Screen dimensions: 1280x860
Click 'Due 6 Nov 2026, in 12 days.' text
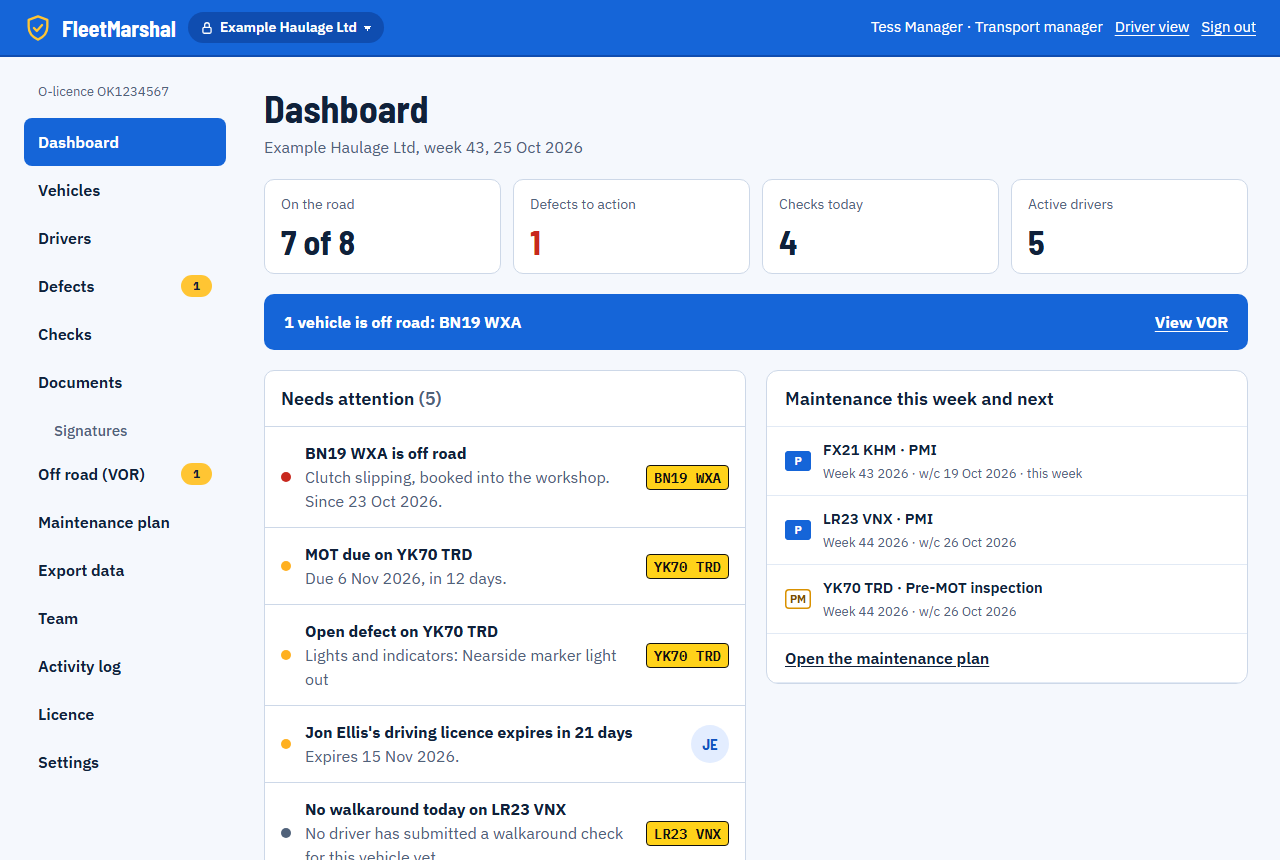tap(405, 578)
